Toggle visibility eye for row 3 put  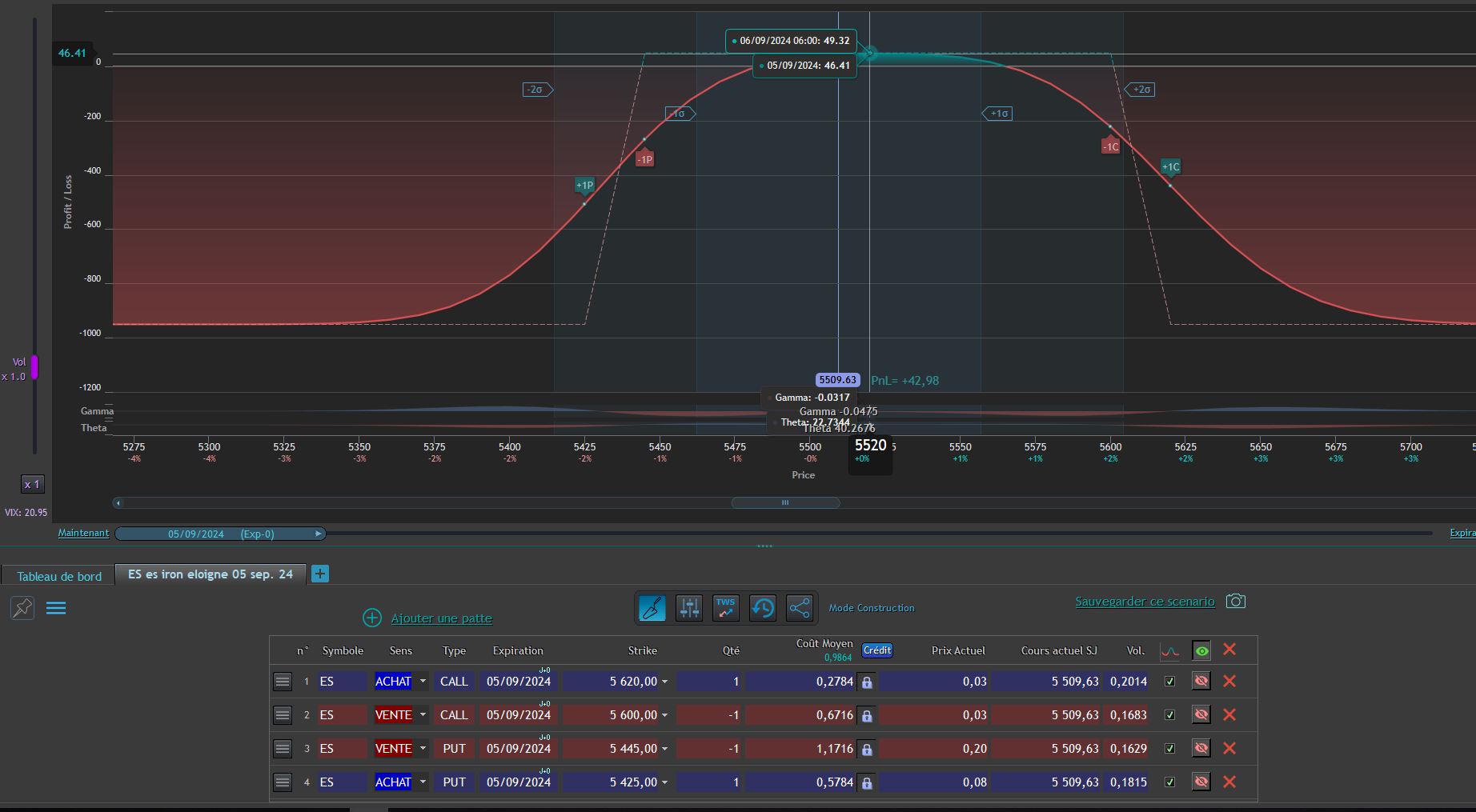[1201, 748]
